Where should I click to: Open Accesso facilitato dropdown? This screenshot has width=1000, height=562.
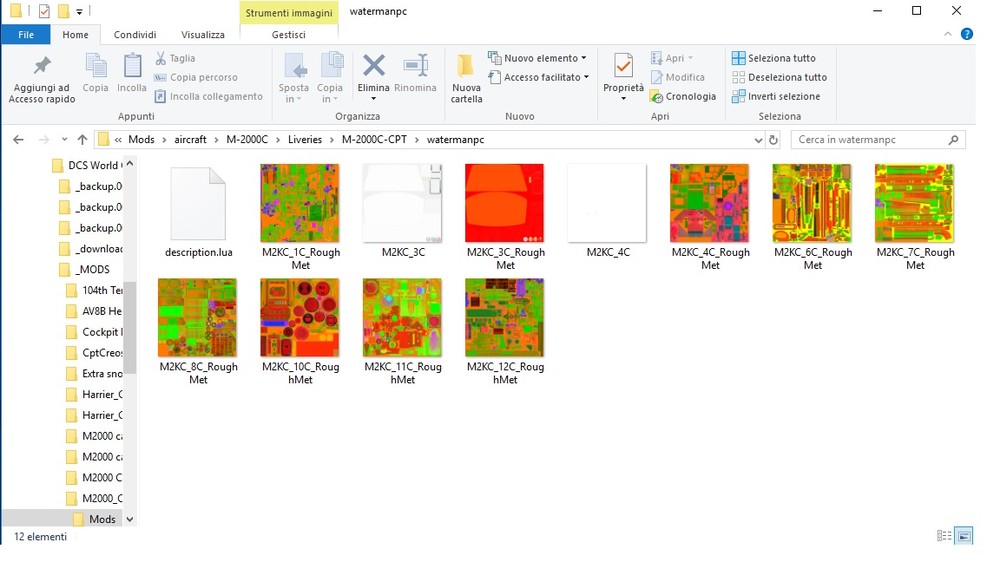538,77
